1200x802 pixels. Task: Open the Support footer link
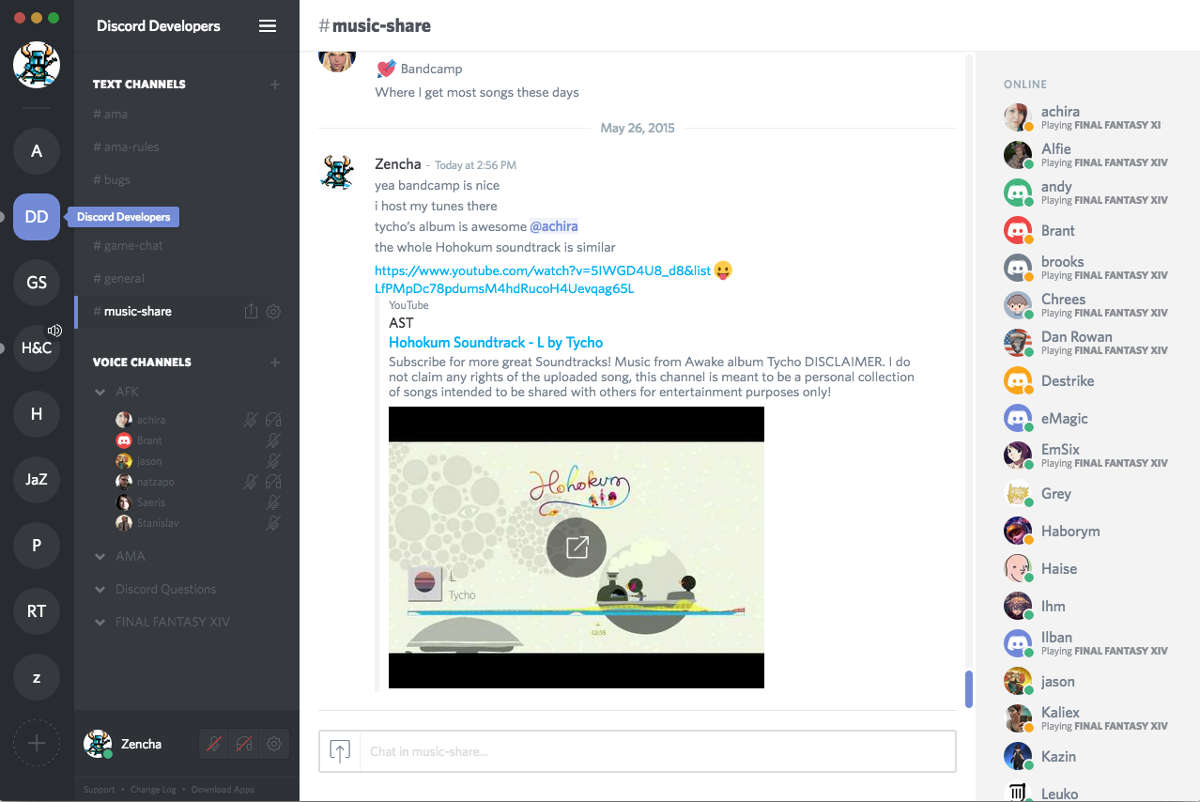point(99,790)
